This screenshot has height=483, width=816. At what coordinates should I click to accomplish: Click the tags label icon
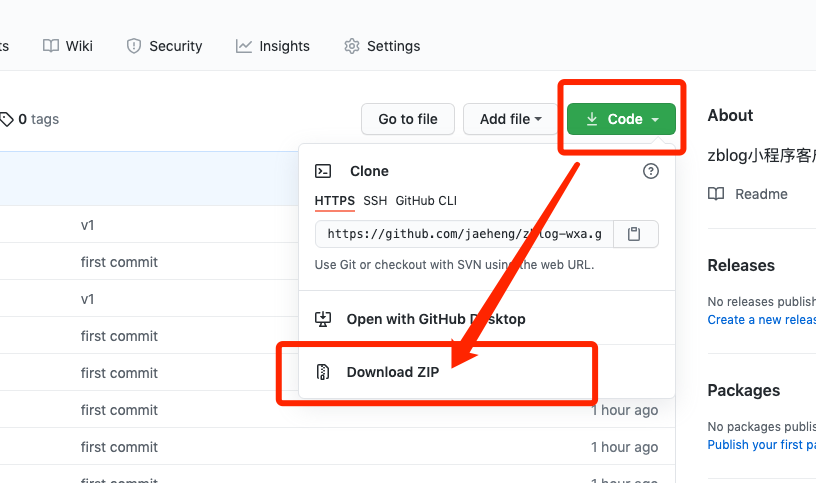(6, 119)
